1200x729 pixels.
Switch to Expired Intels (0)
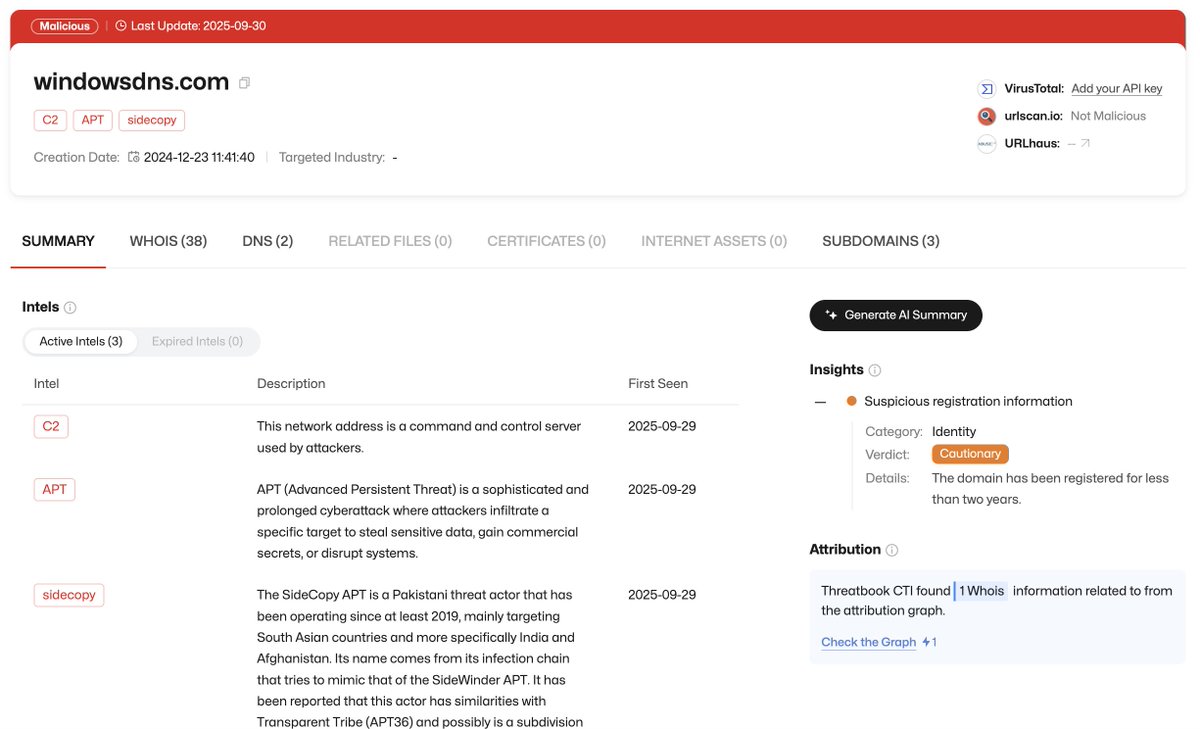(197, 342)
